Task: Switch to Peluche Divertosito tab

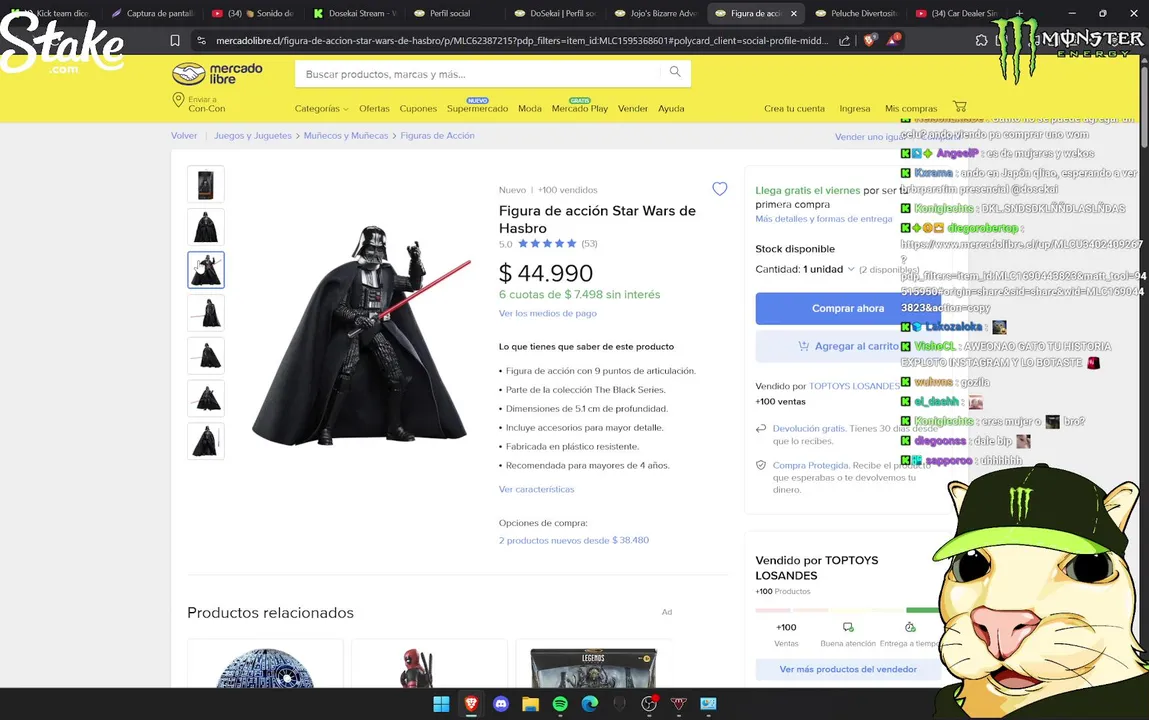Action: [x=857, y=13]
